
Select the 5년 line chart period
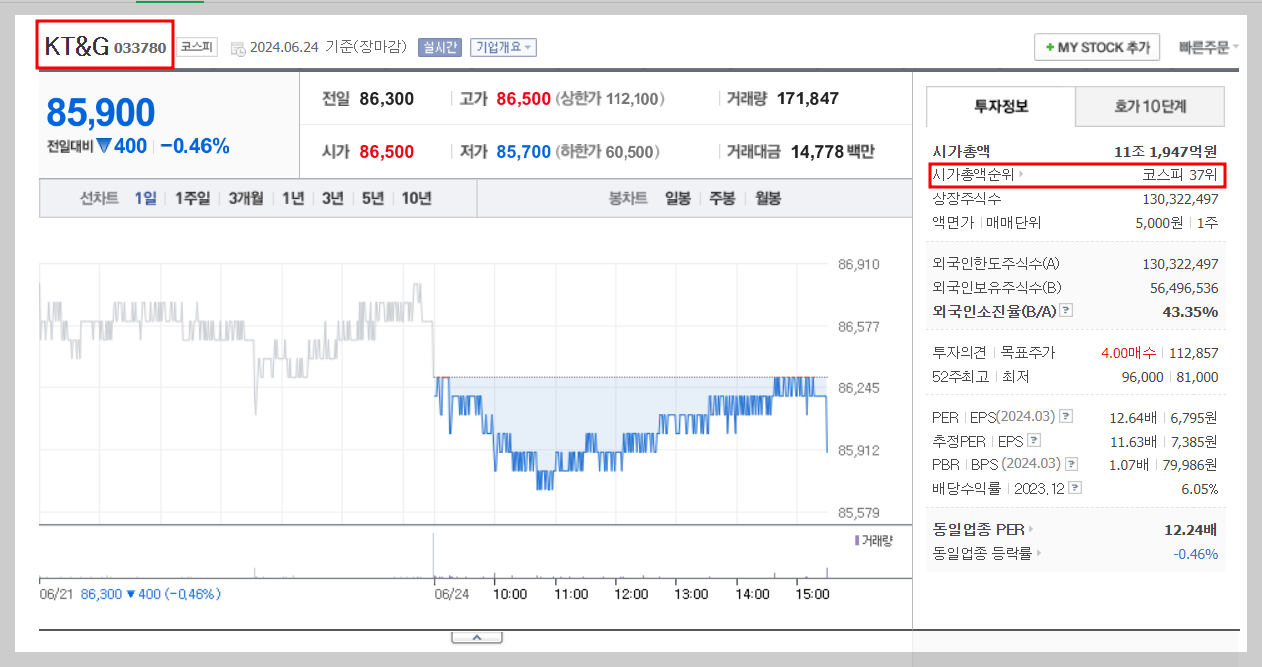click(x=372, y=198)
